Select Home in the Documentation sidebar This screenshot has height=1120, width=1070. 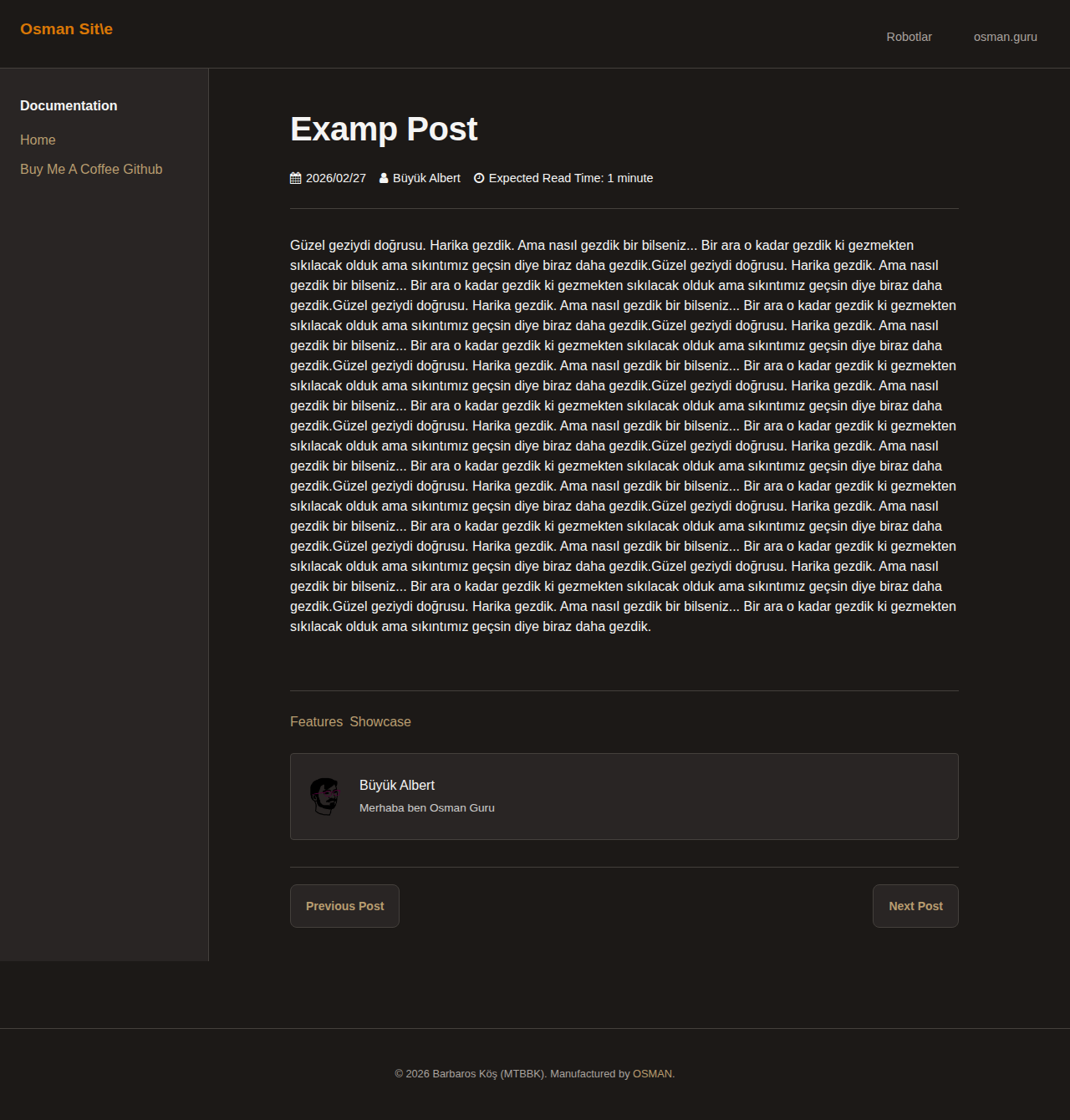pyautogui.click(x=38, y=140)
